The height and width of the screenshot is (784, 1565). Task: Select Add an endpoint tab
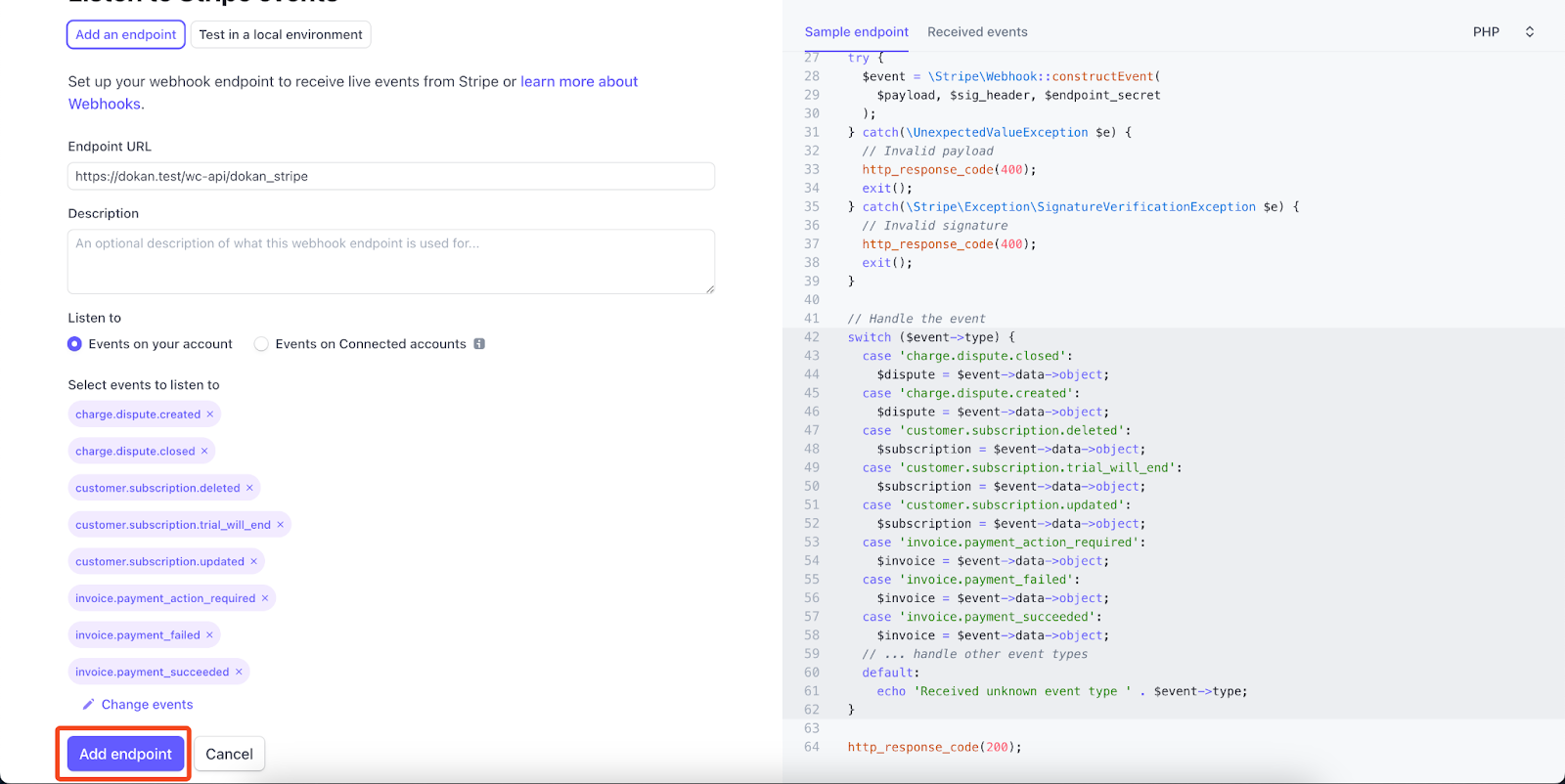click(x=126, y=34)
